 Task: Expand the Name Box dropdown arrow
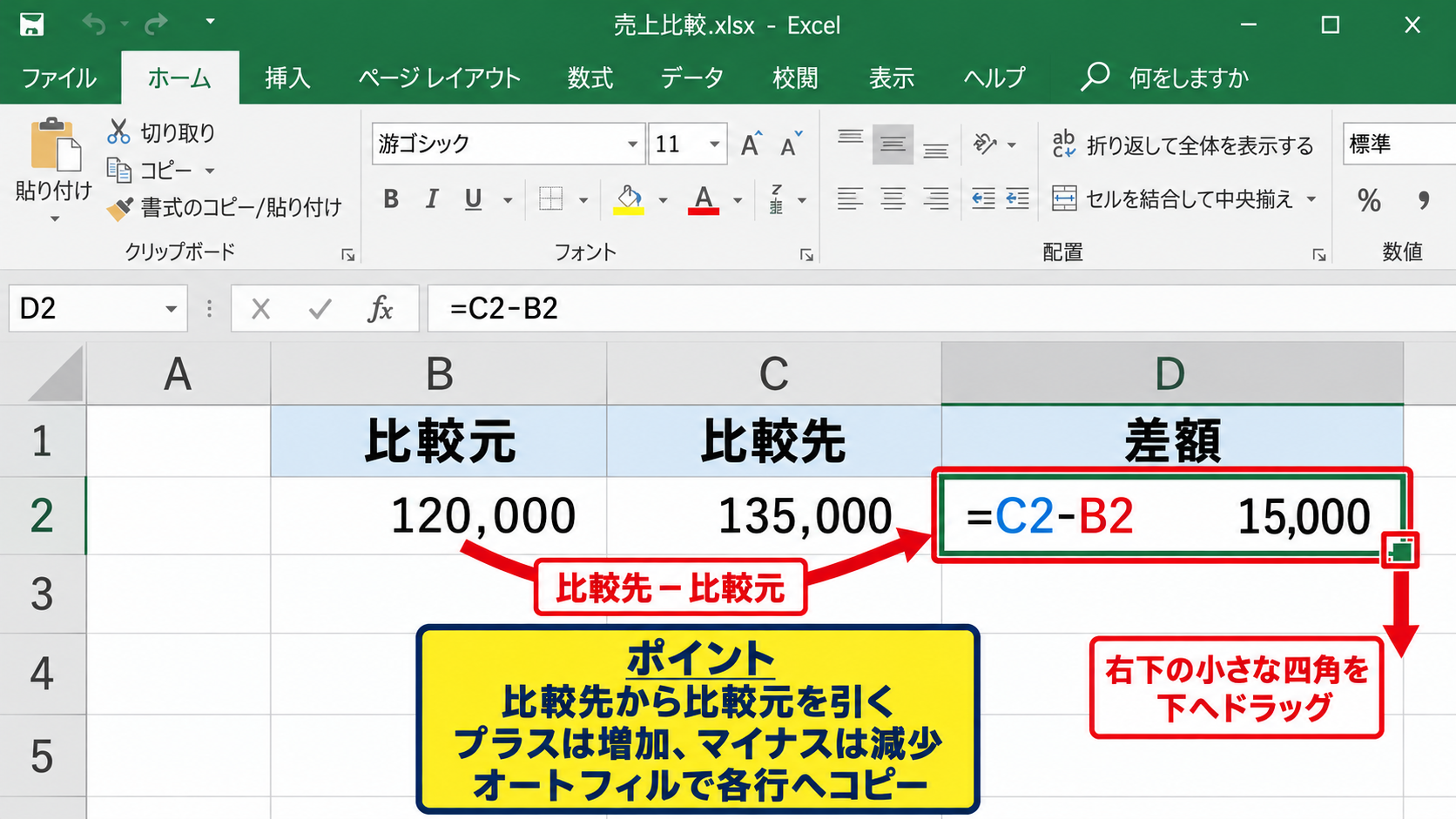point(171,308)
